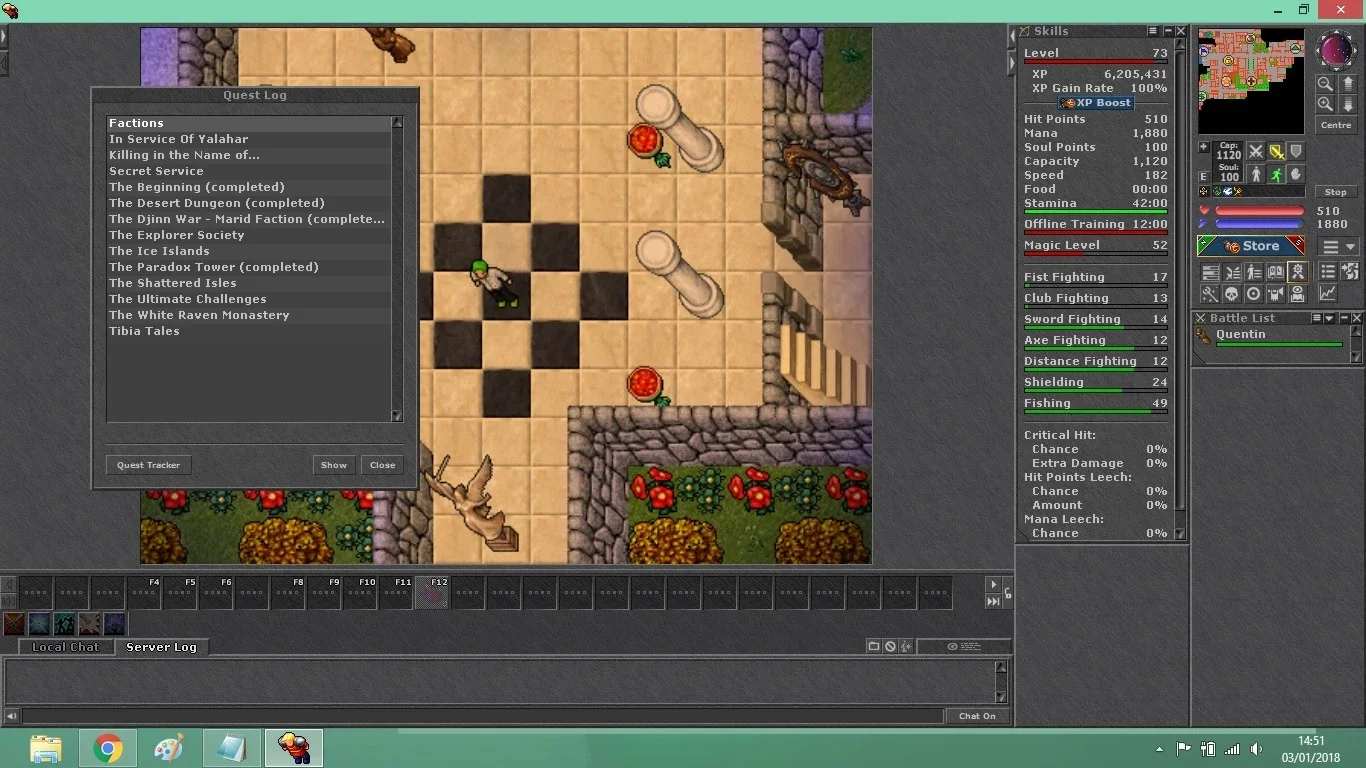Set chase opponent green runner mode
Screen dimensions: 1366x768
1277,174
